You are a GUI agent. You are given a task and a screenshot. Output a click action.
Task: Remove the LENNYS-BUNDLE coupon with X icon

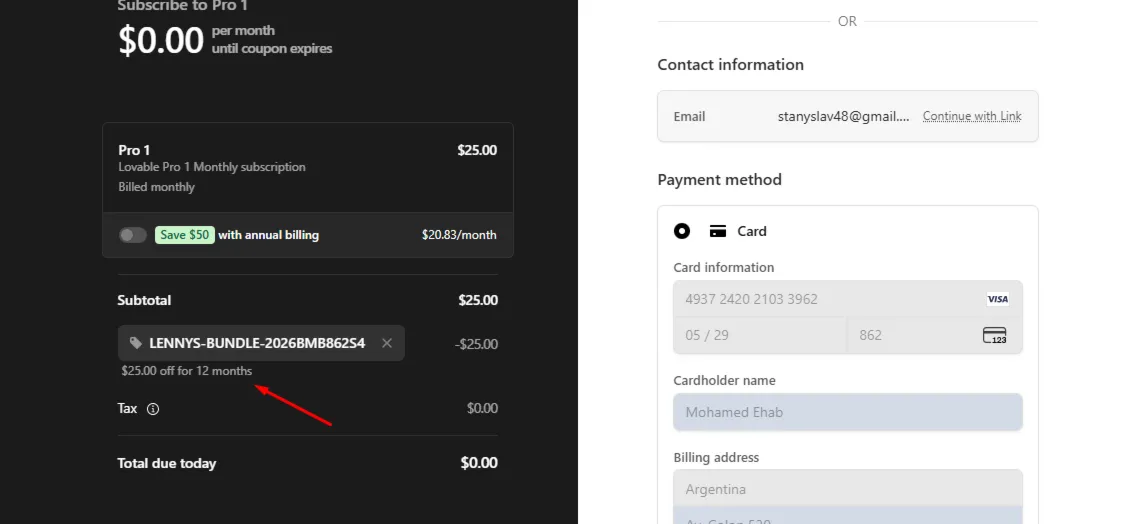pyautogui.click(x=387, y=343)
